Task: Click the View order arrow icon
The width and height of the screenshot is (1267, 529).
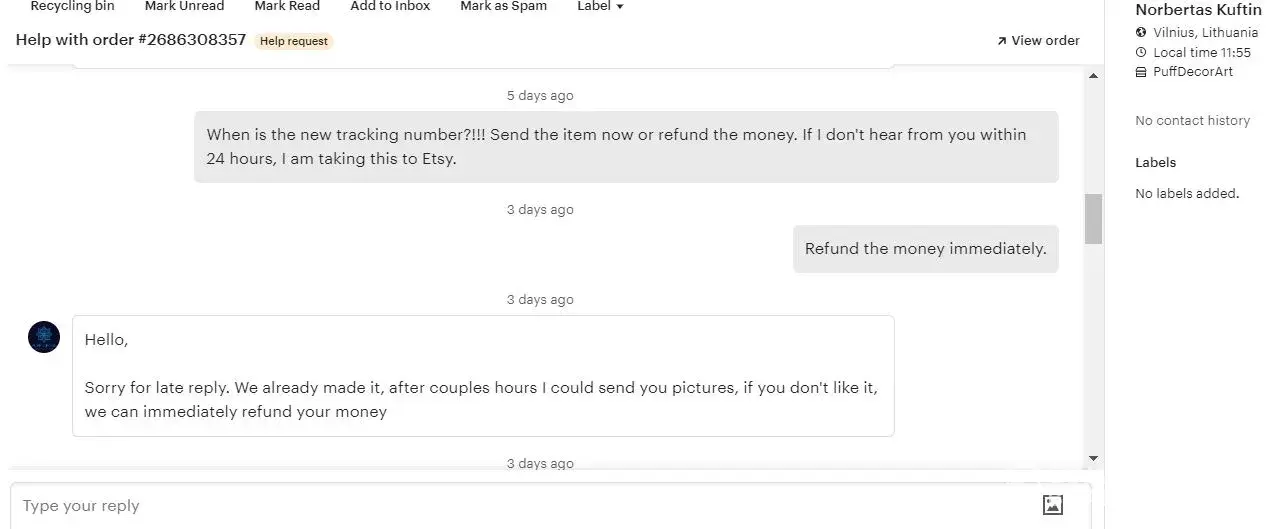Action: click(x=1001, y=41)
